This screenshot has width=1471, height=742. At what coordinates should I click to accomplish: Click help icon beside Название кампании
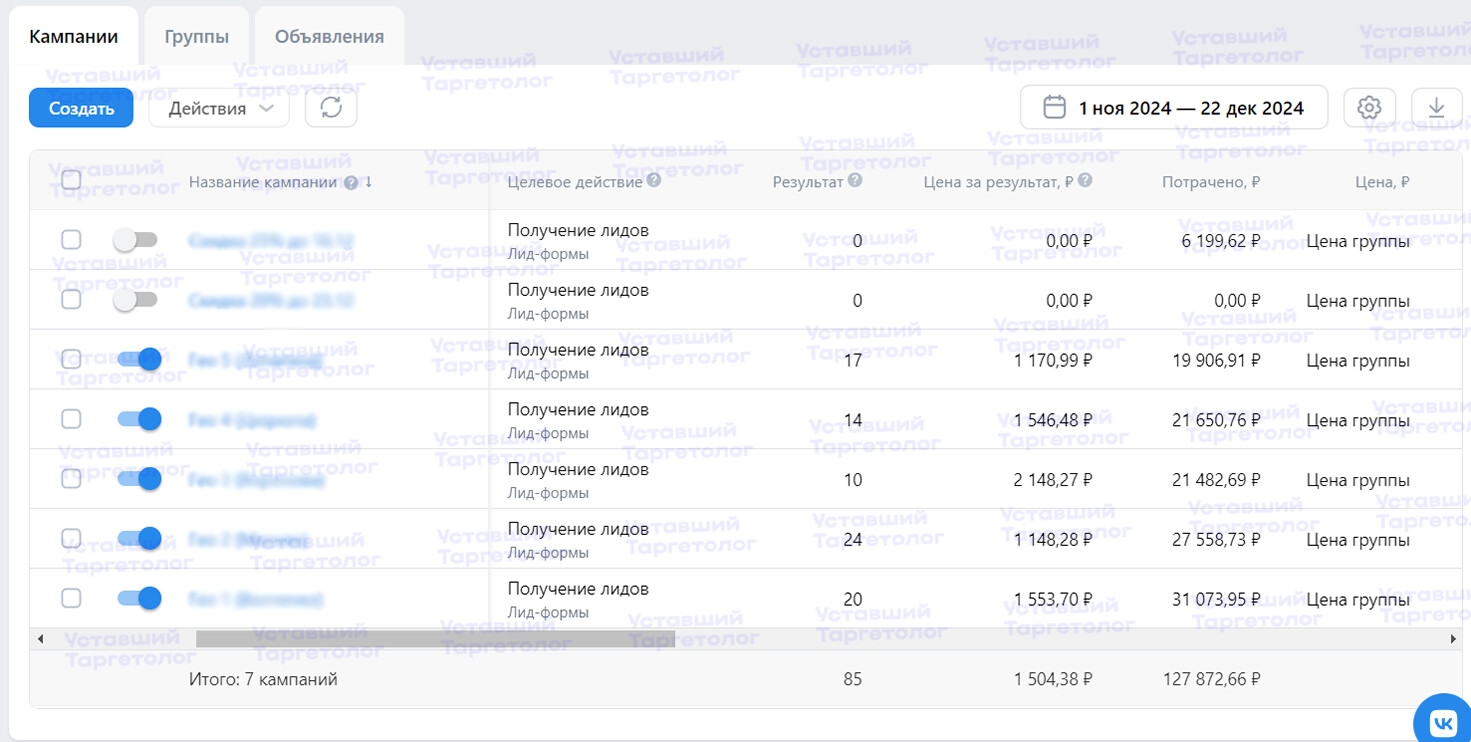click(351, 182)
